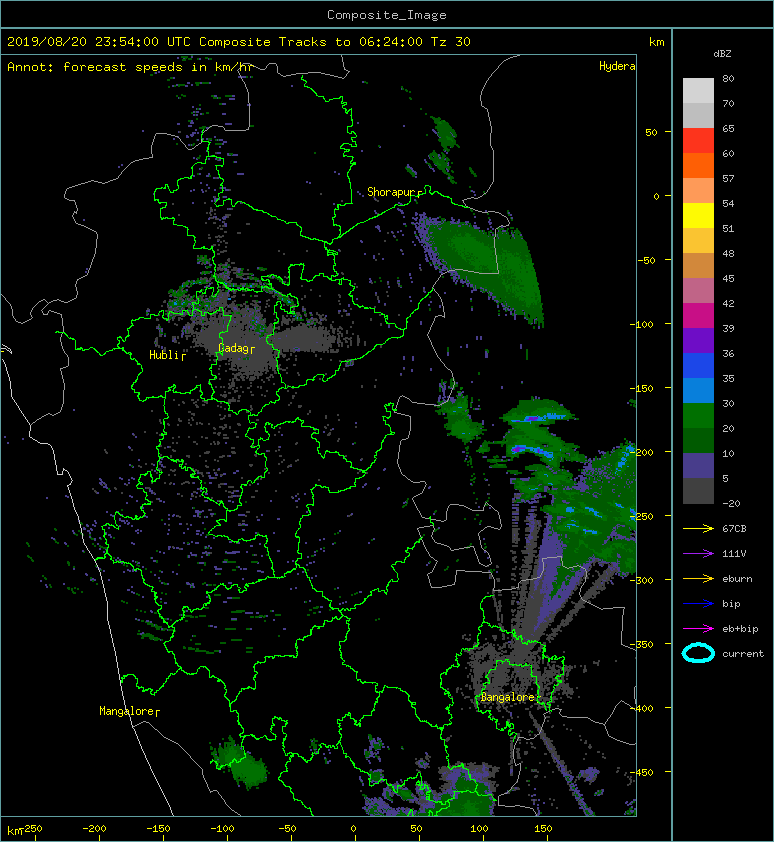Image resolution: width=774 pixels, height=842 pixels.
Task: Click the 'bip' legend label
Action: click(732, 604)
